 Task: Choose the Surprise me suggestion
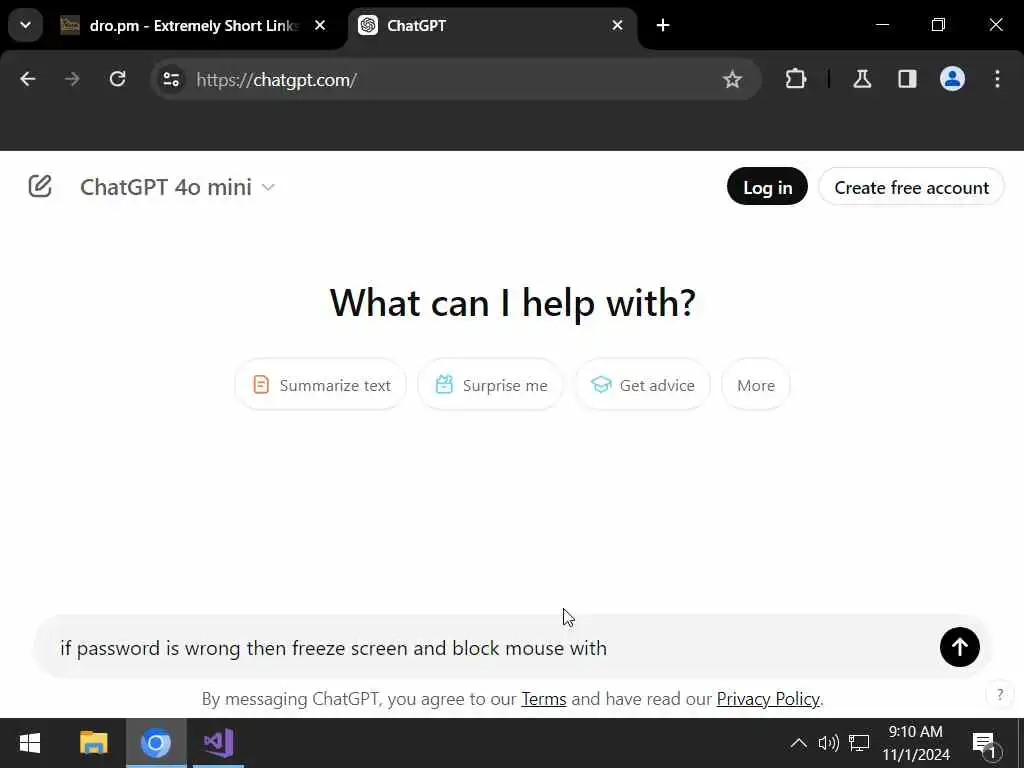[x=490, y=385]
